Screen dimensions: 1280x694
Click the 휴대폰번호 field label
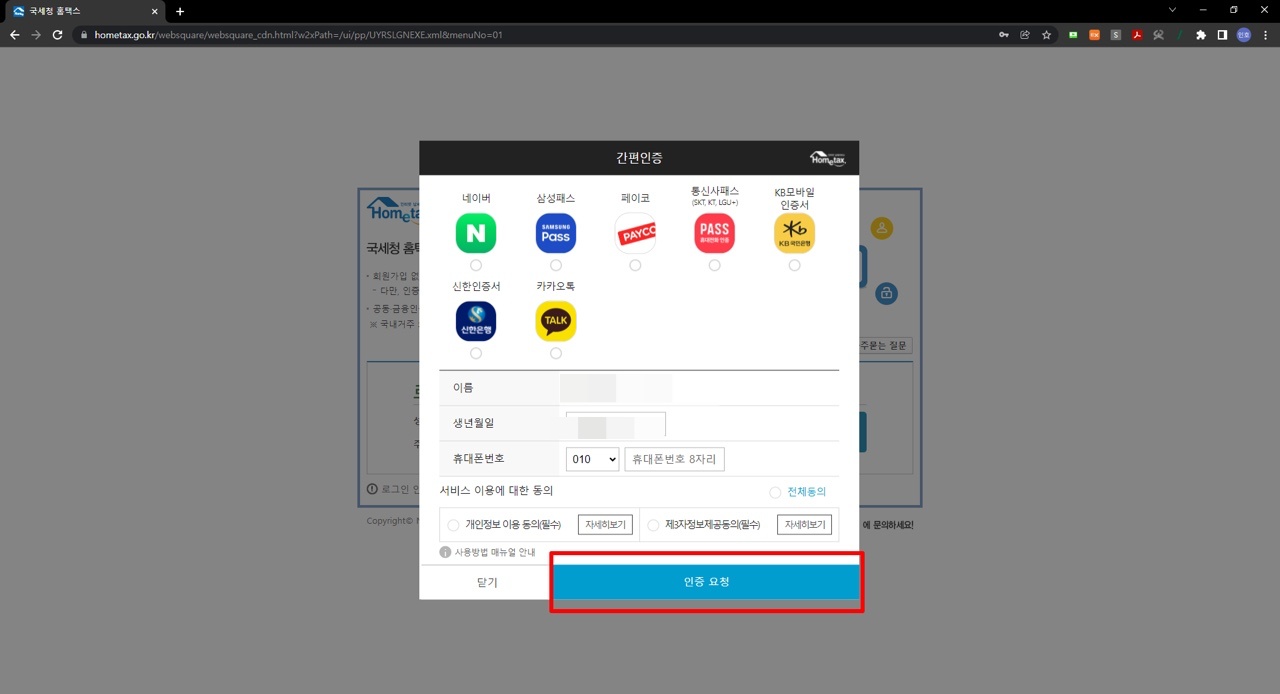point(479,458)
